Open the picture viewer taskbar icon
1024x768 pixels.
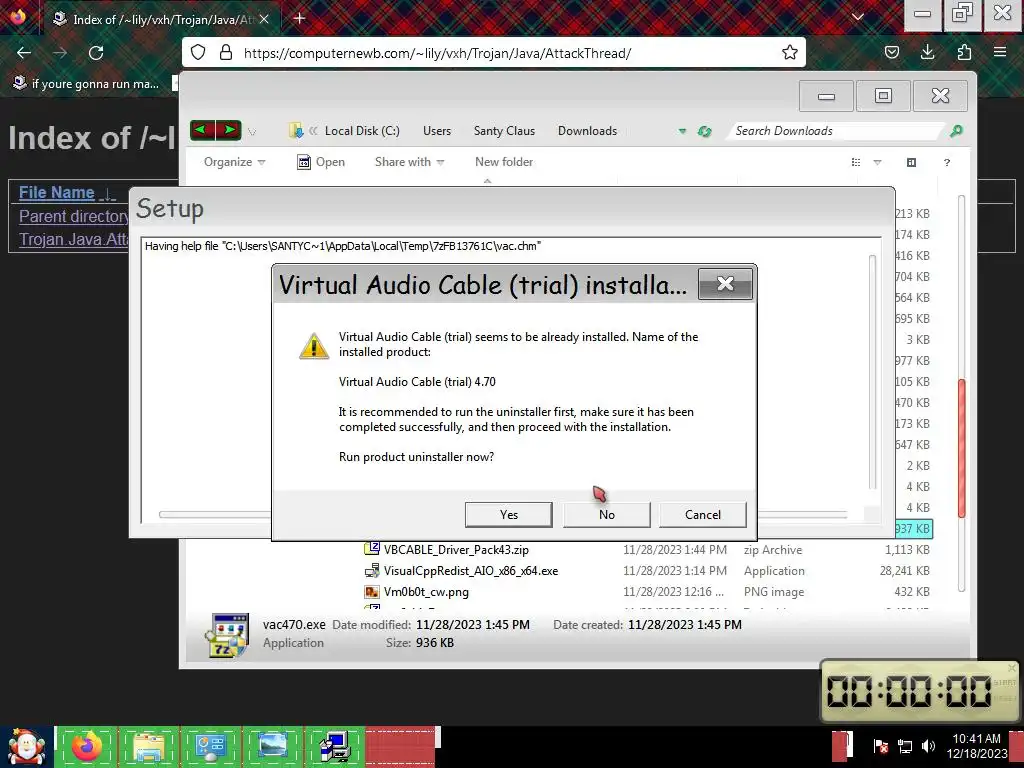272,747
